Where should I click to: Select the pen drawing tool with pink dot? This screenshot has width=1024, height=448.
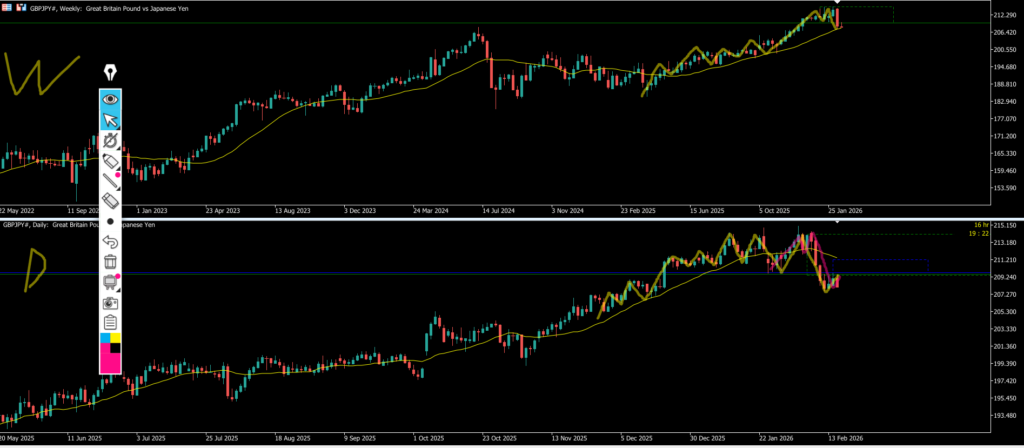click(111, 181)
